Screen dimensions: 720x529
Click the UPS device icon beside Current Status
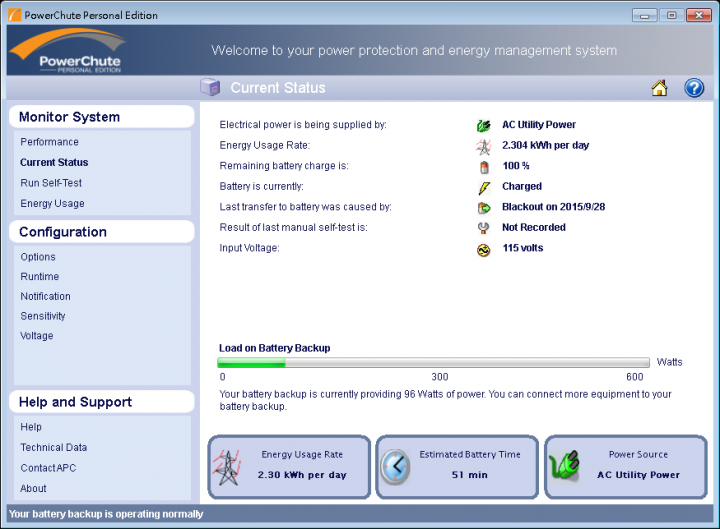[x=210, y=87]
